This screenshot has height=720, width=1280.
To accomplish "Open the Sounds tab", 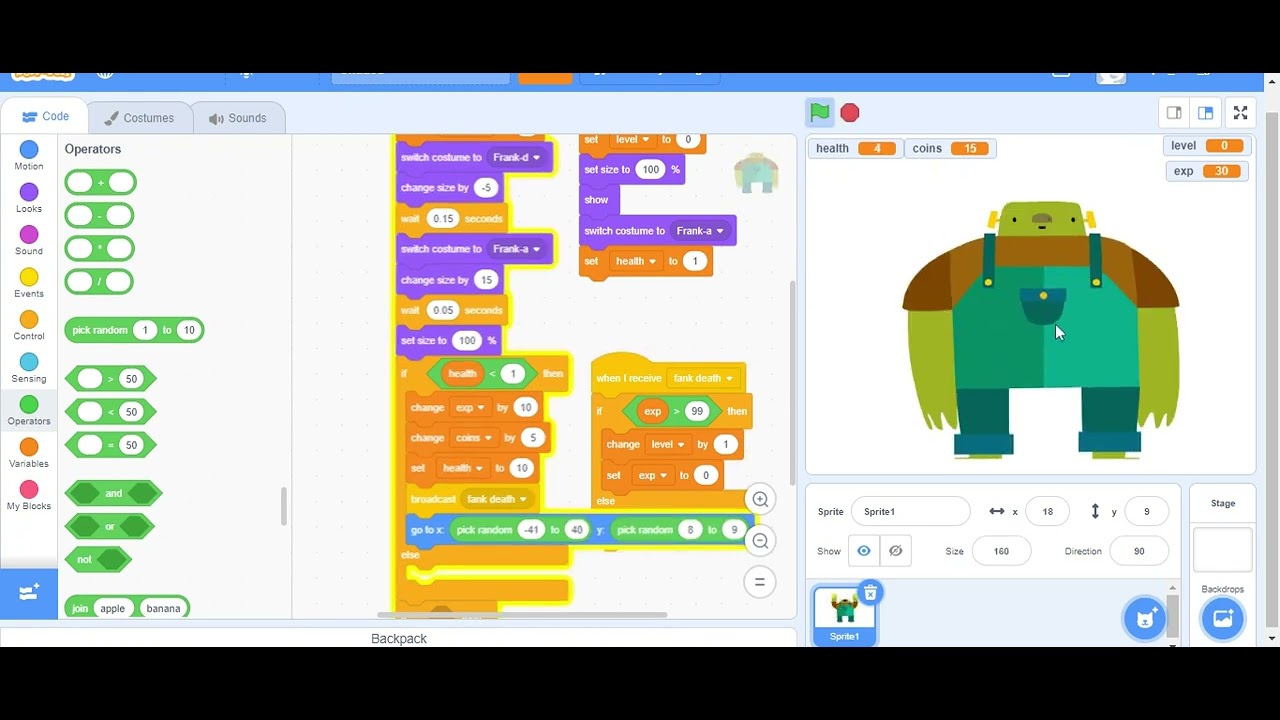I will [x=237, y=118].
